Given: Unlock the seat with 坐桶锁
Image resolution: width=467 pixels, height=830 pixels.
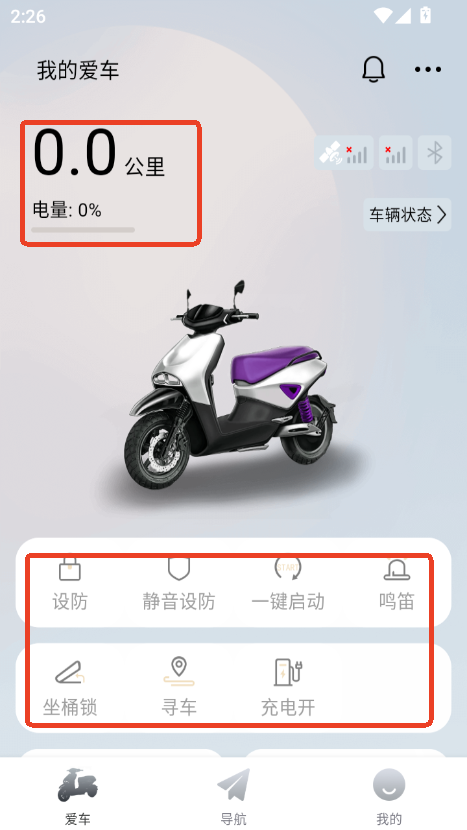Looking at the screenshot, I should (70, 687).
